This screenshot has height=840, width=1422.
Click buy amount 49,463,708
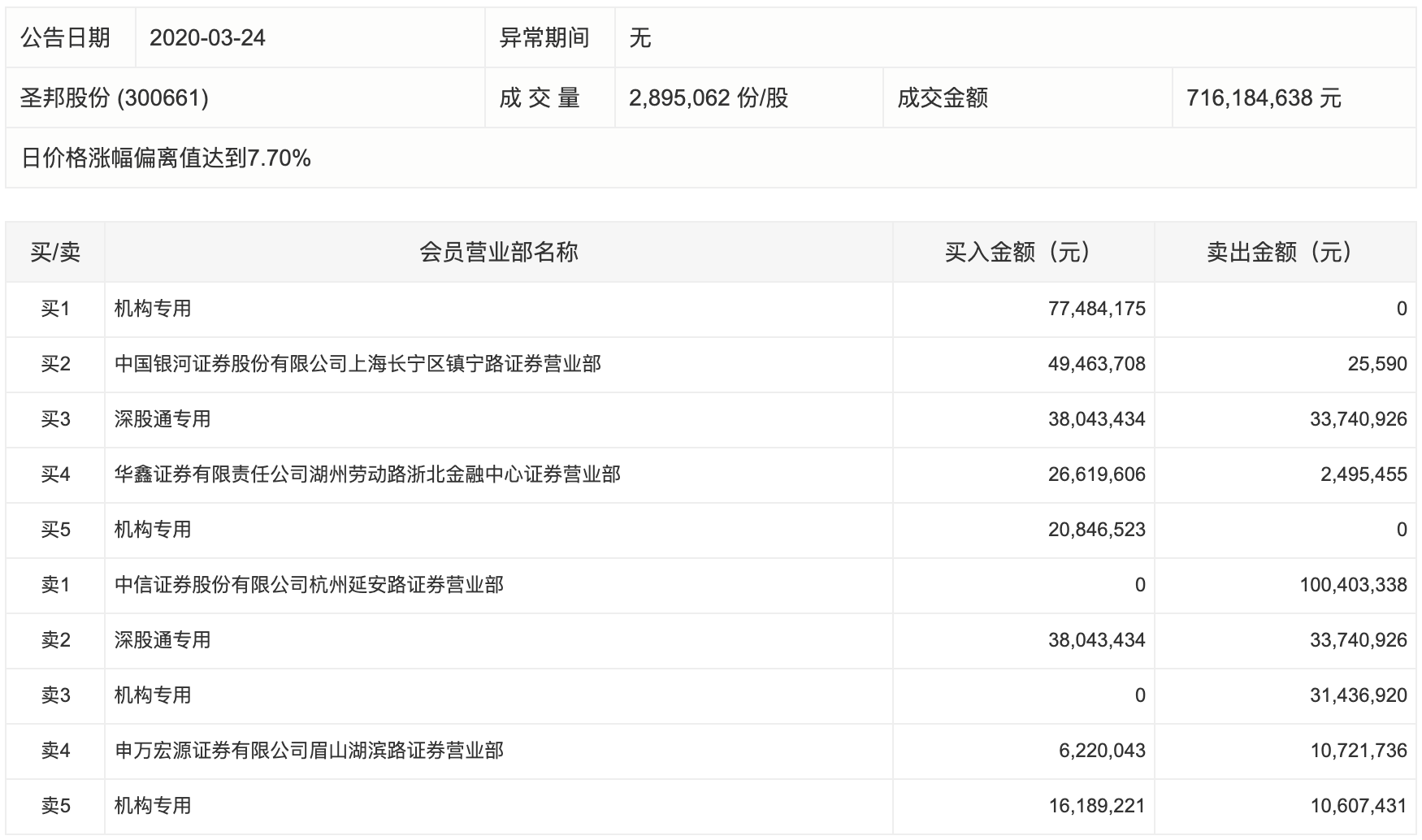pos(1097,364)
